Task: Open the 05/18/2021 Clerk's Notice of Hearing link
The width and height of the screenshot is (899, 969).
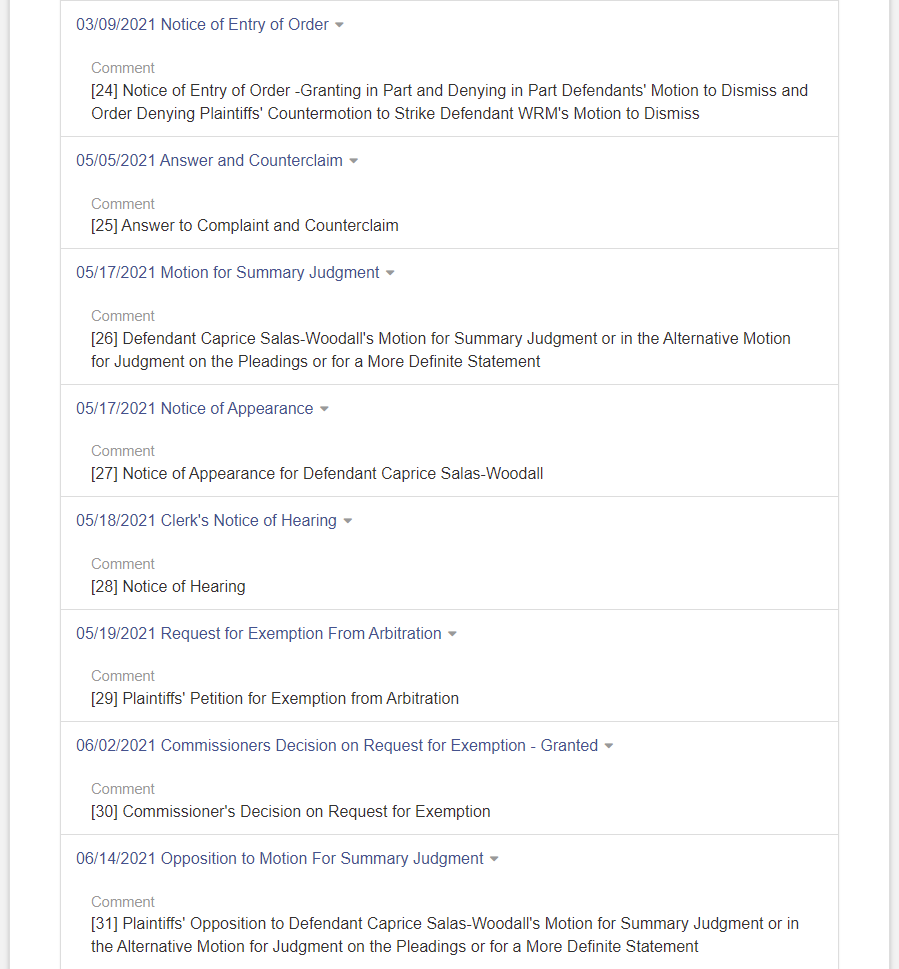Action: [x=206, y=520]
